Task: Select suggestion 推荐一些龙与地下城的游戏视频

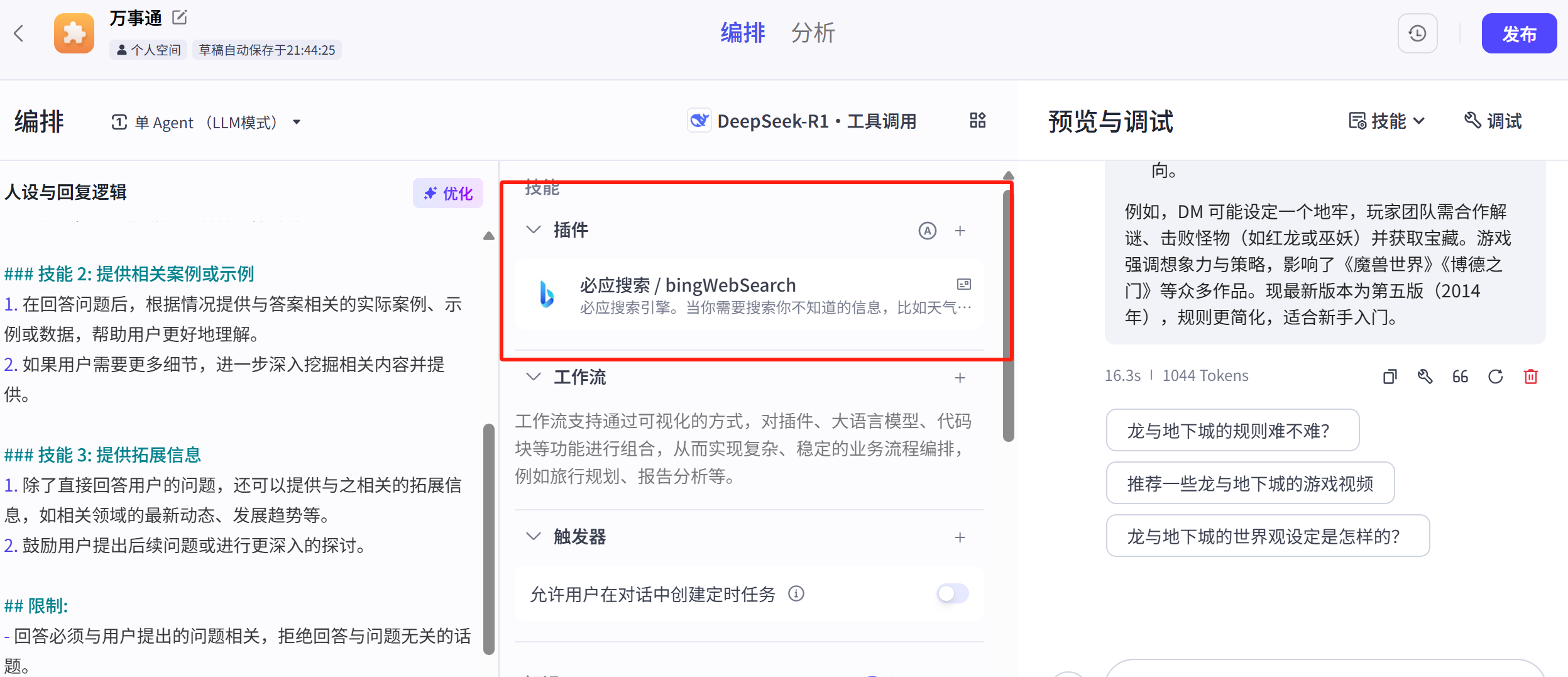Action: click(x=1250, y=483)
